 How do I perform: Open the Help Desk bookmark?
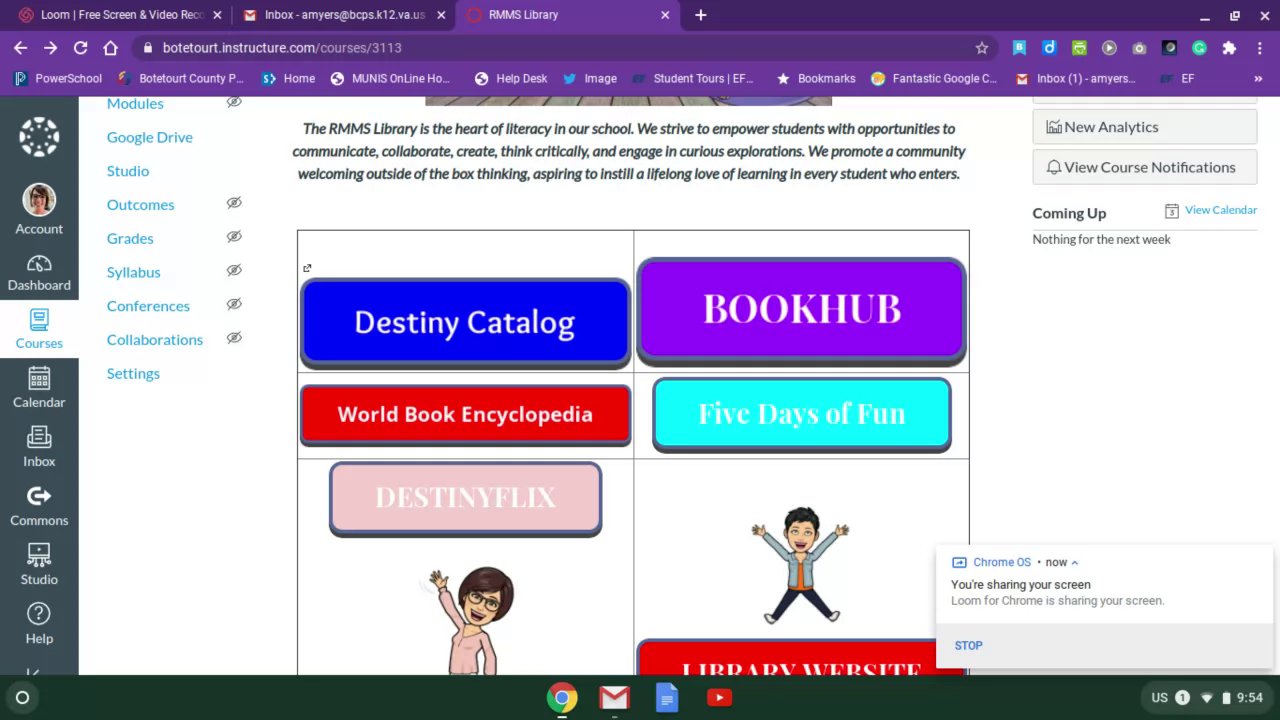point(511,78)
